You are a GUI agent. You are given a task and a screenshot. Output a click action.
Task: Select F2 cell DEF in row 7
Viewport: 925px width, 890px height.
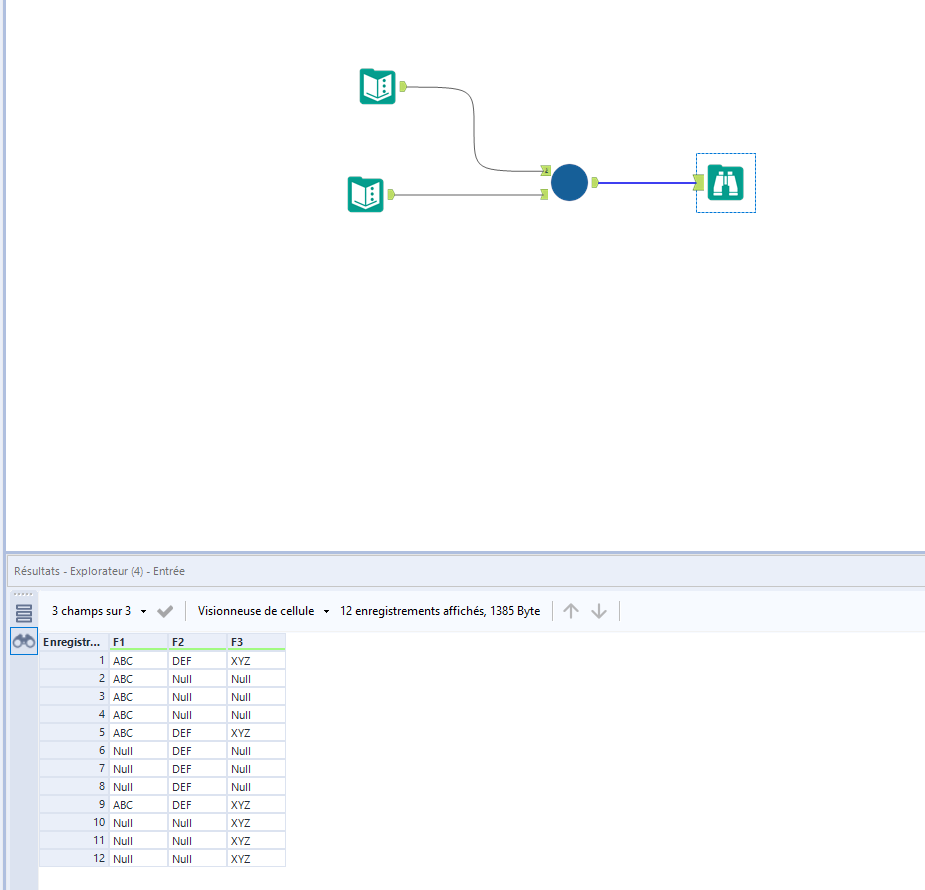pyautogui.click(x=198, y=769)
